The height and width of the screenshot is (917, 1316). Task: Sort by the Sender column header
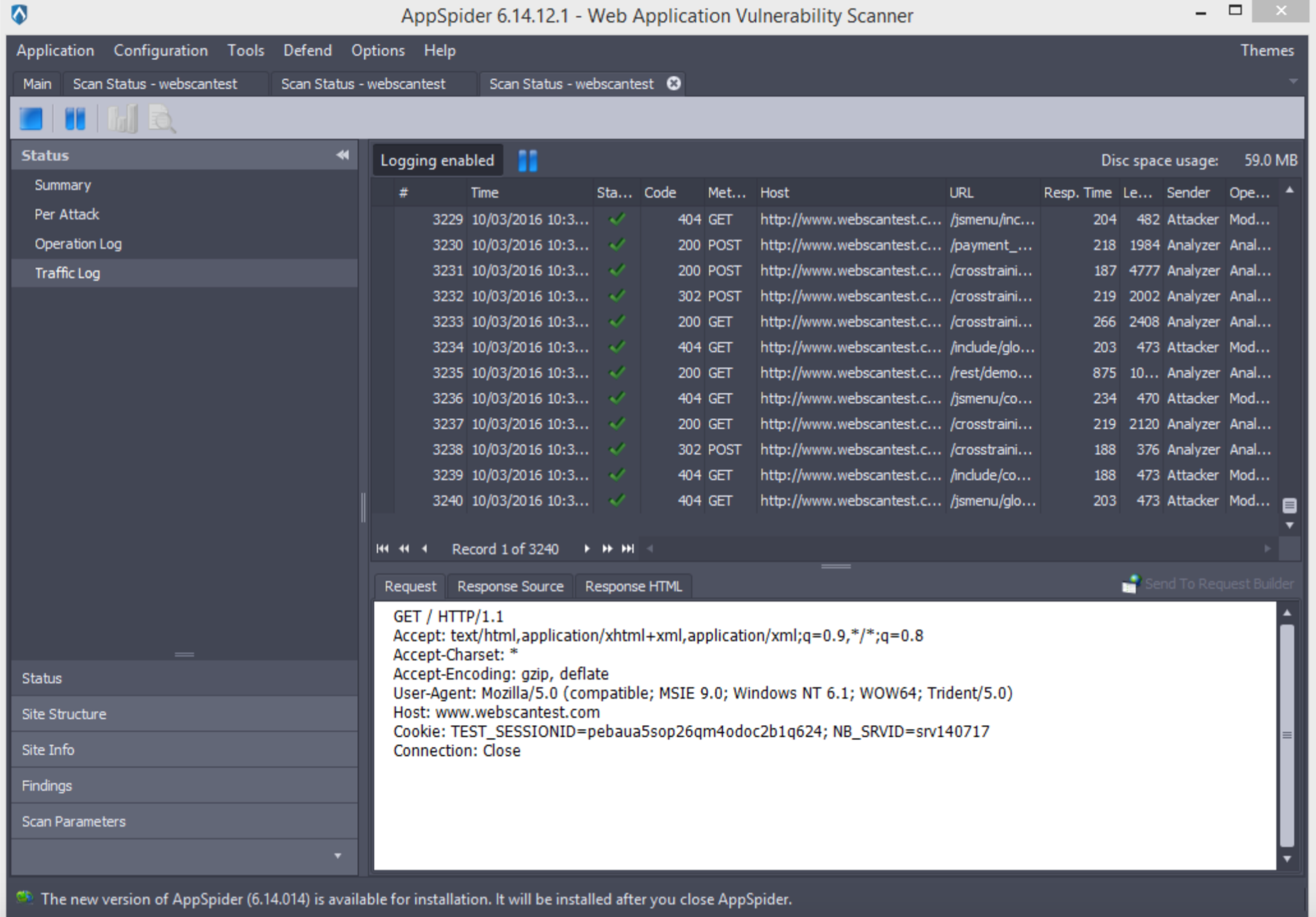tap(1193, 193)
